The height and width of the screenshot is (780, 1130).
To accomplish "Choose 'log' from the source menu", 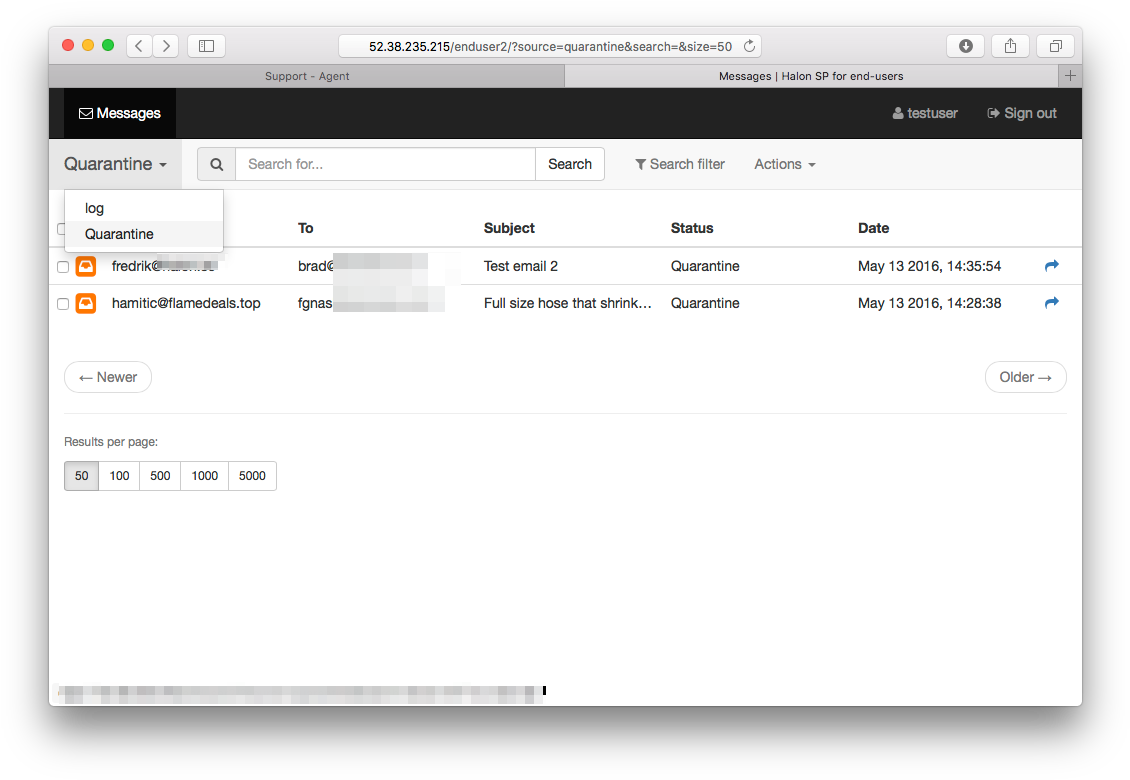I will pos(95,208).
